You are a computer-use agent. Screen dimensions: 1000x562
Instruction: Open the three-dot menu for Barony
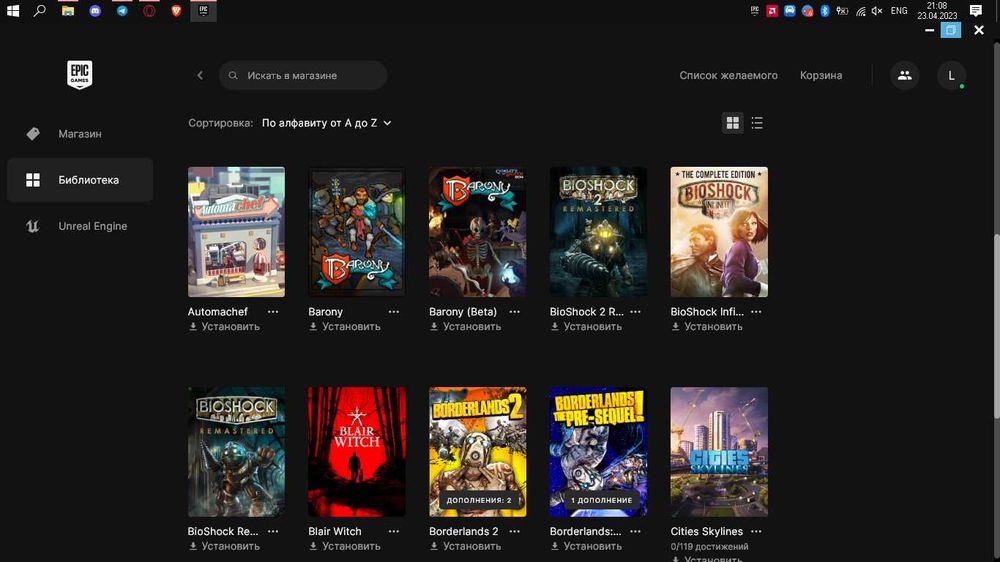click(393, 312)
